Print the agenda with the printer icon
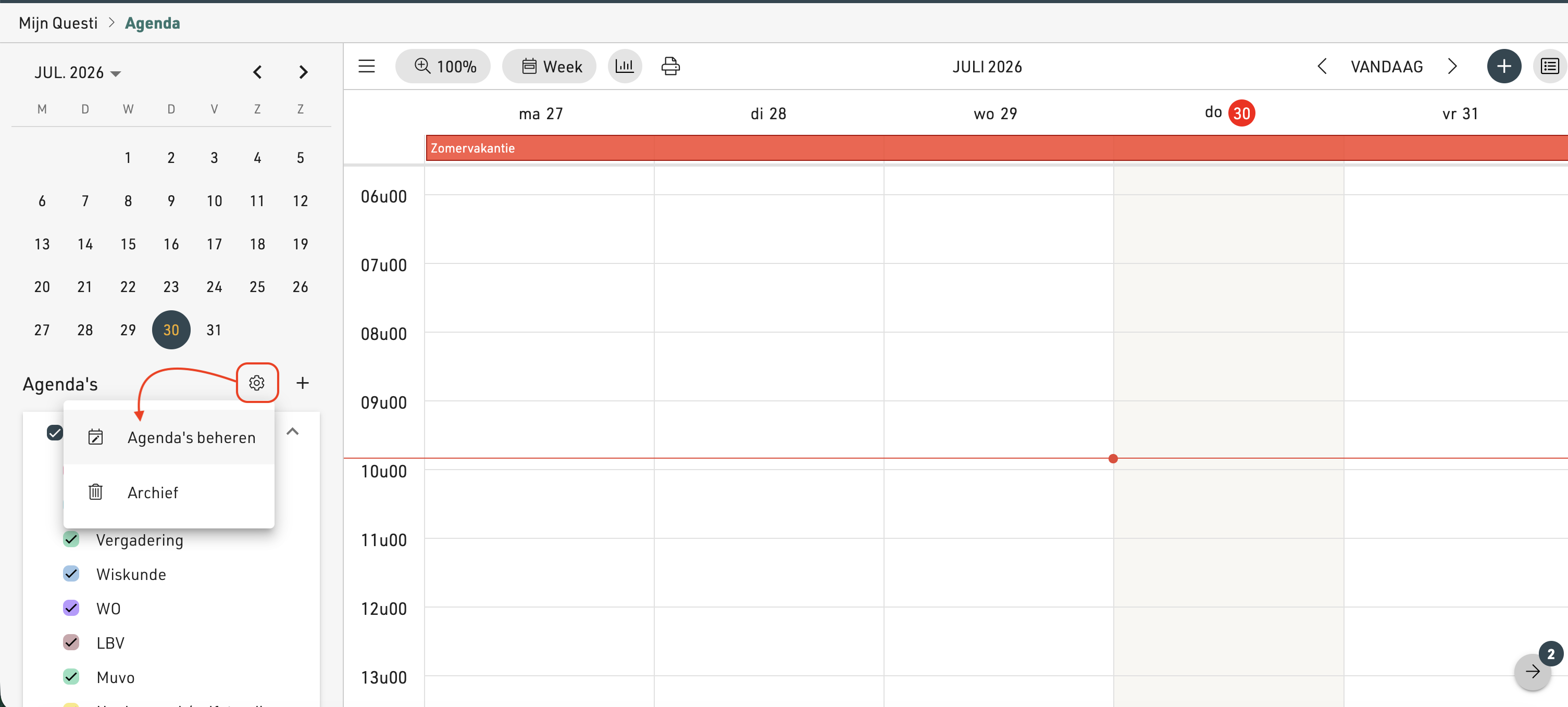The width and height of the screenshot is (1568, 707). click(x=670, y=66)
